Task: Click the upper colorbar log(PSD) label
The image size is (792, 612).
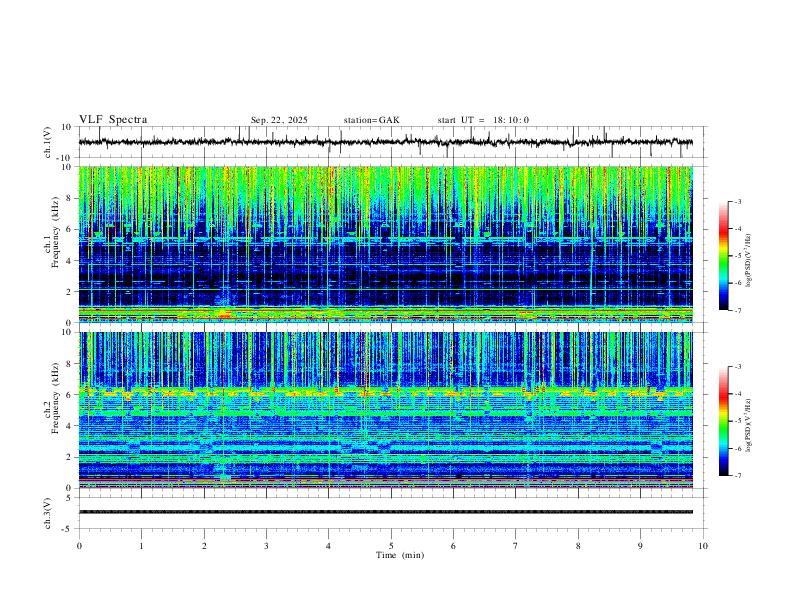Action: pos(748,261)
